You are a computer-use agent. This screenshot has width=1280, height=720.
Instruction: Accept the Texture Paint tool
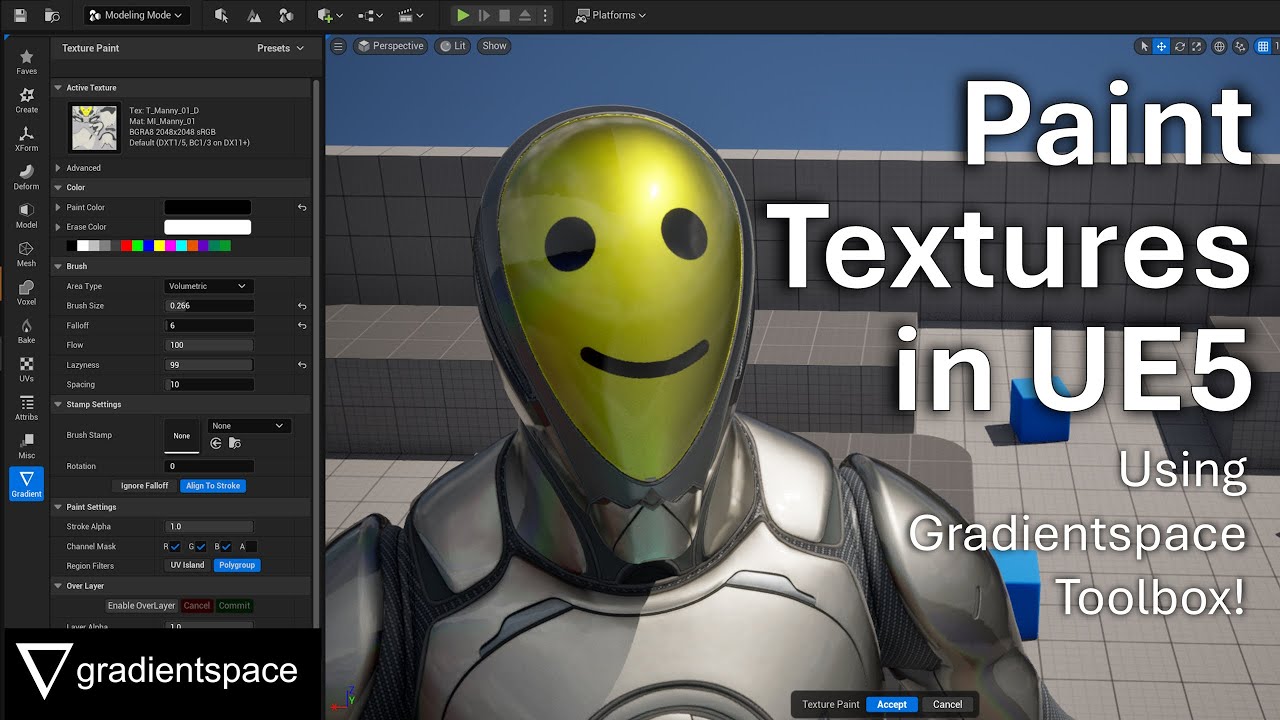(x=892, y=704)
